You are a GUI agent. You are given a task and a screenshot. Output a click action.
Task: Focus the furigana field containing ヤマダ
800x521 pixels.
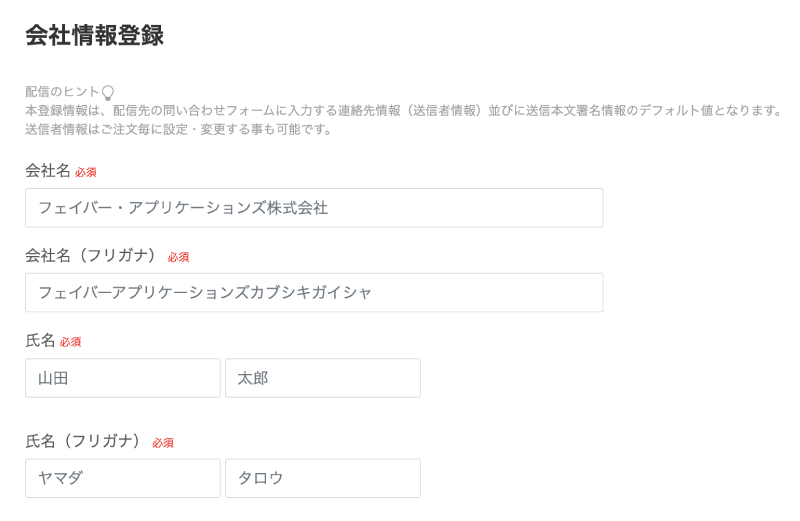pyautogui.click(x=122, y=478)
